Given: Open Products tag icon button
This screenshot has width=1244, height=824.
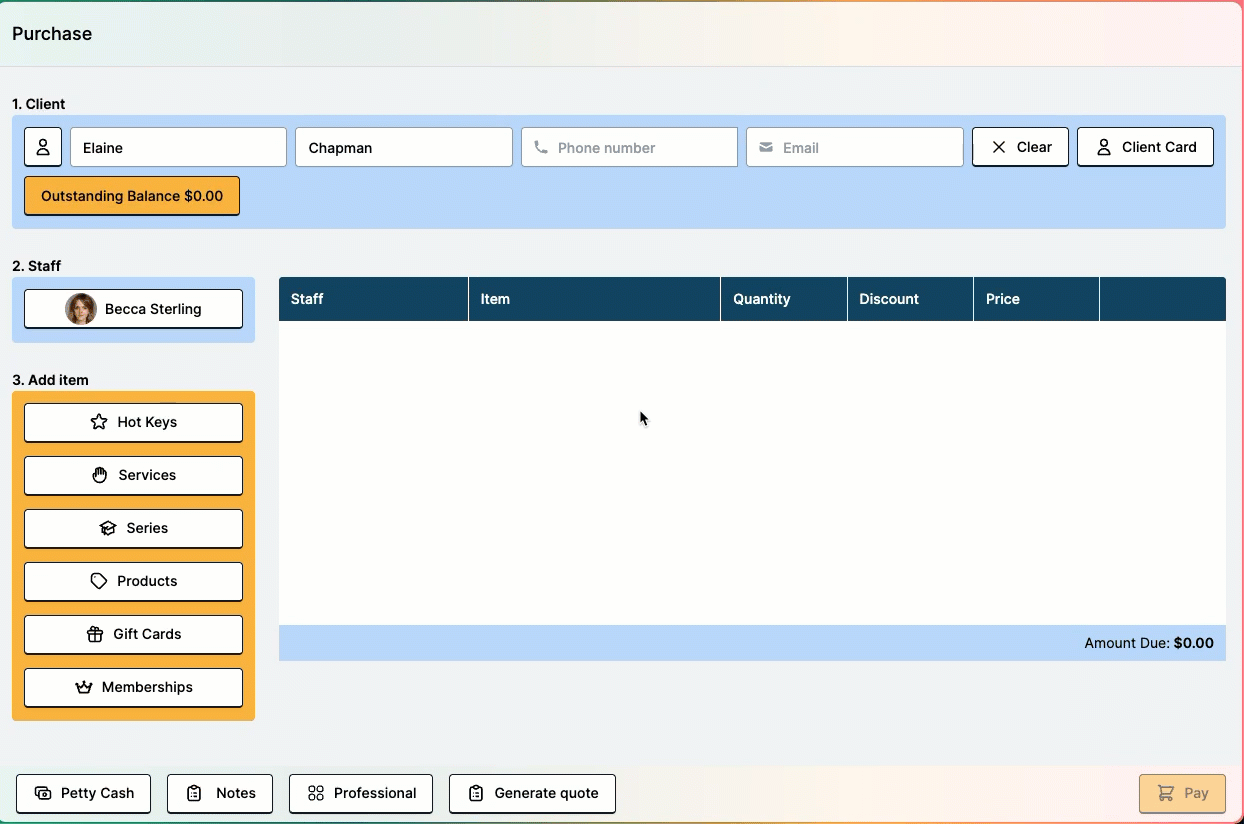Looking at the screenshot, I should 133,581.
